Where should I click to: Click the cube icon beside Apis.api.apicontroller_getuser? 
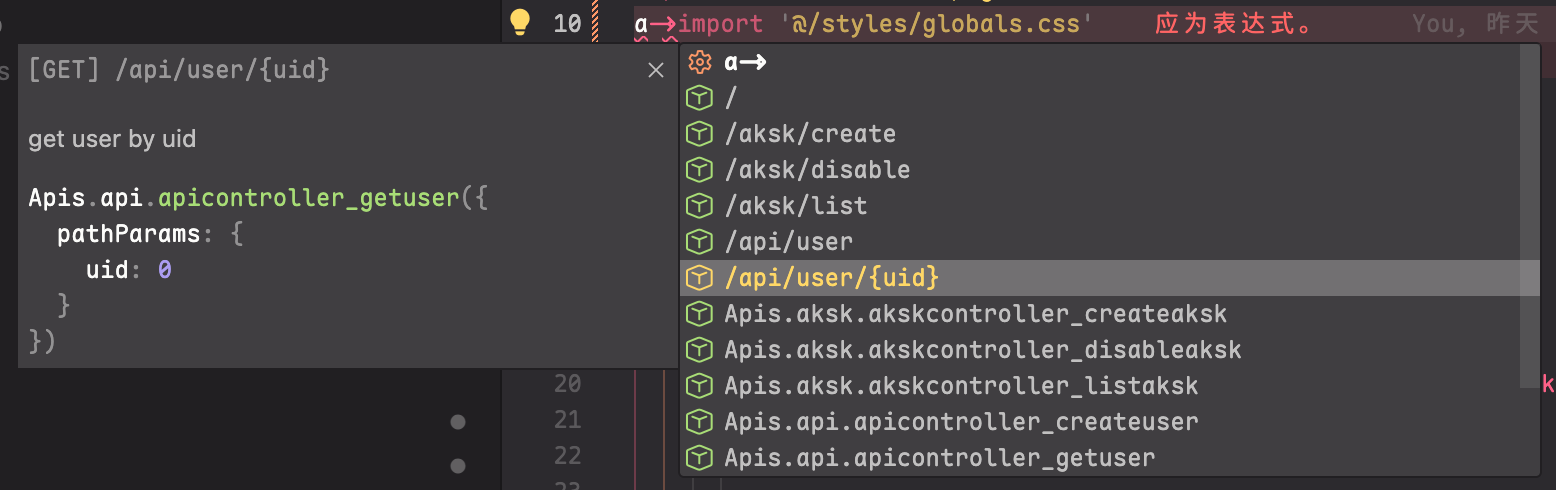(x=700, y=458)
